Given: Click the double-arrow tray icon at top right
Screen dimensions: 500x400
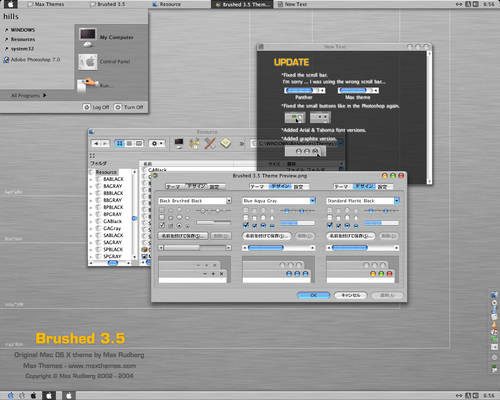Looking at the screenshot, I should coord(459,4).
